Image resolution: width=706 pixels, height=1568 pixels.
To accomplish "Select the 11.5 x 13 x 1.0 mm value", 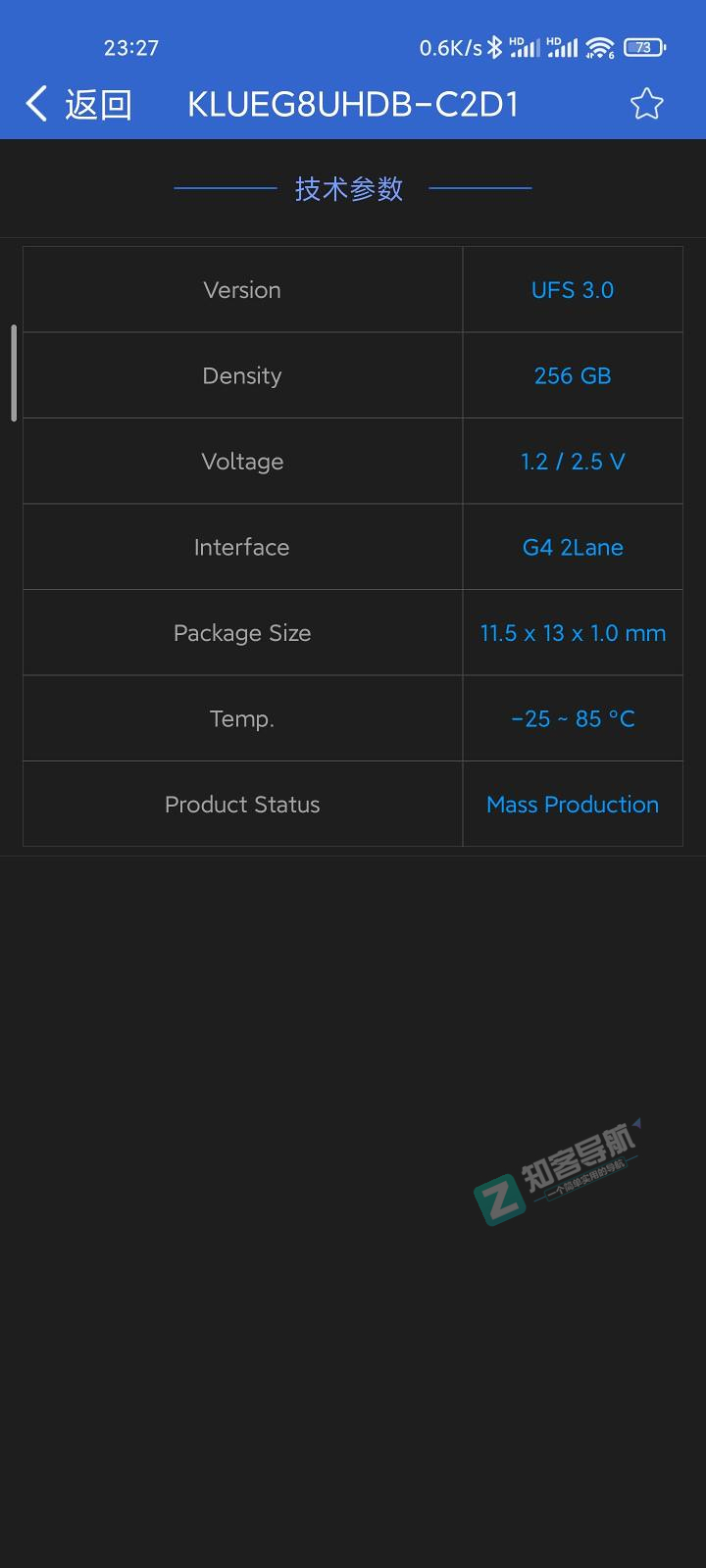I will [x=573, y=633].
